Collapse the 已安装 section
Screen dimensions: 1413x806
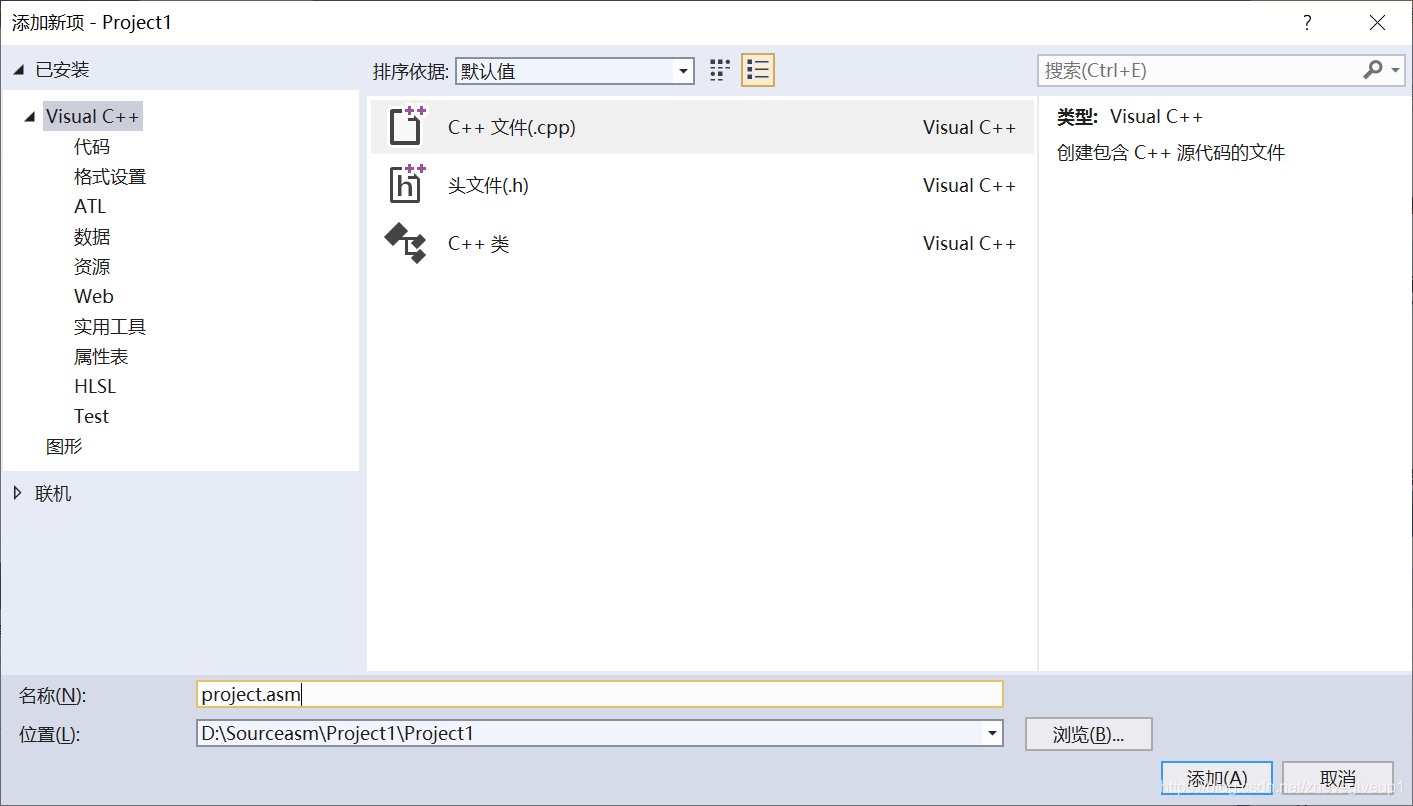pyautogui.click(x=17, y=70)
